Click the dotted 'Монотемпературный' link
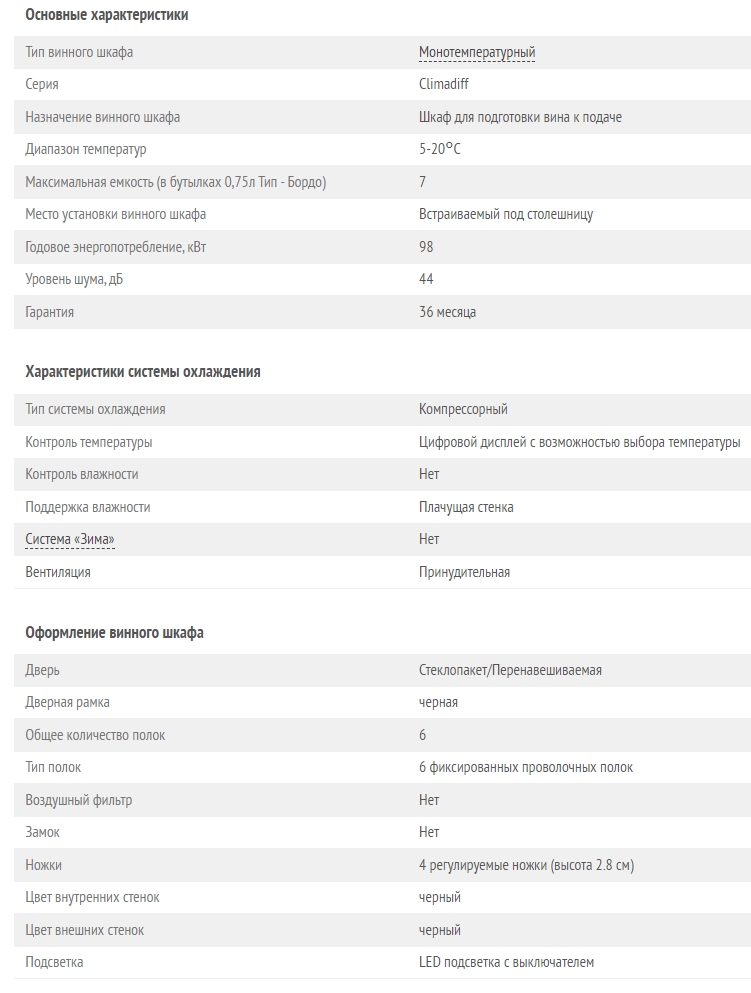This screenshot has width=751, height=993. click(x=477, y=52)
